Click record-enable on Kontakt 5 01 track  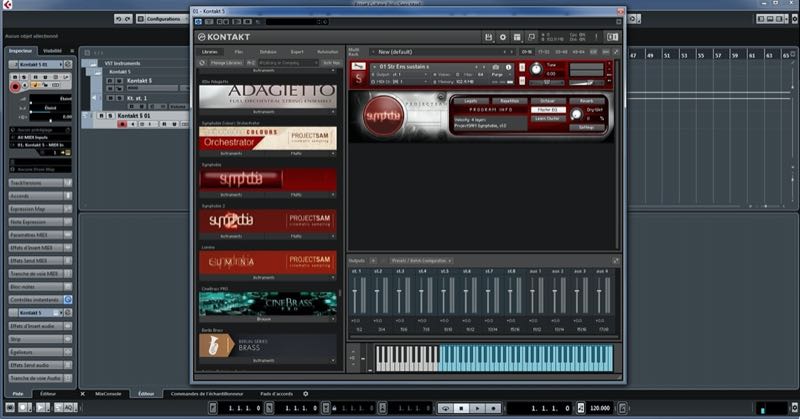122,124
